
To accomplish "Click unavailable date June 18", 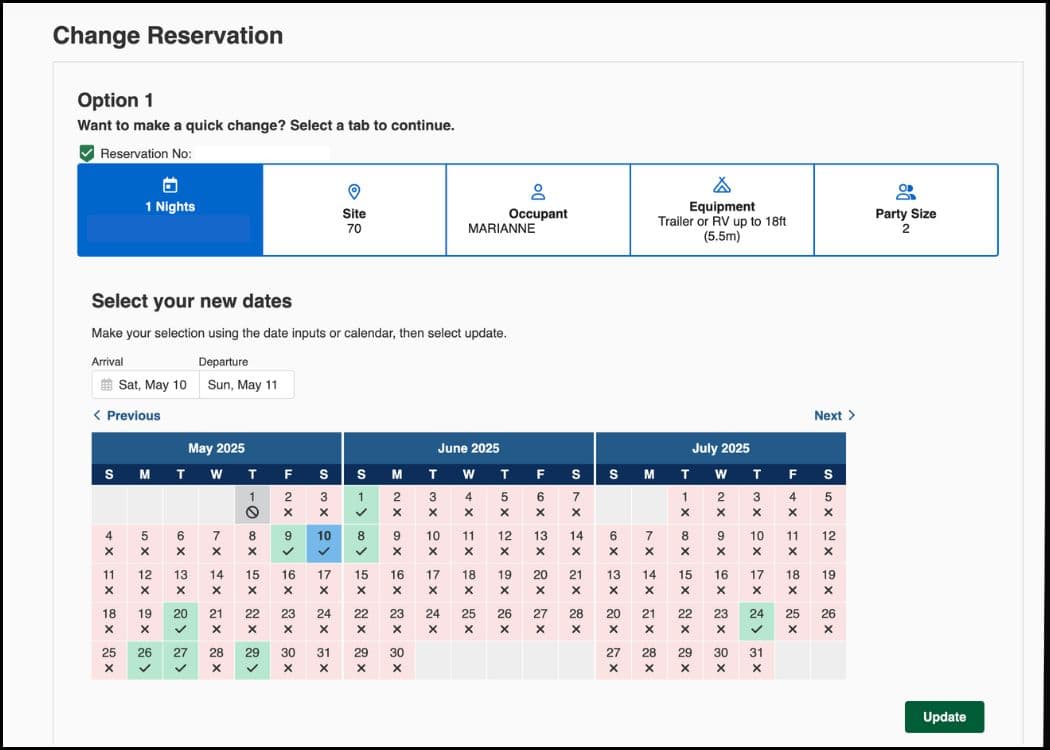I will [x=469, y=583].
